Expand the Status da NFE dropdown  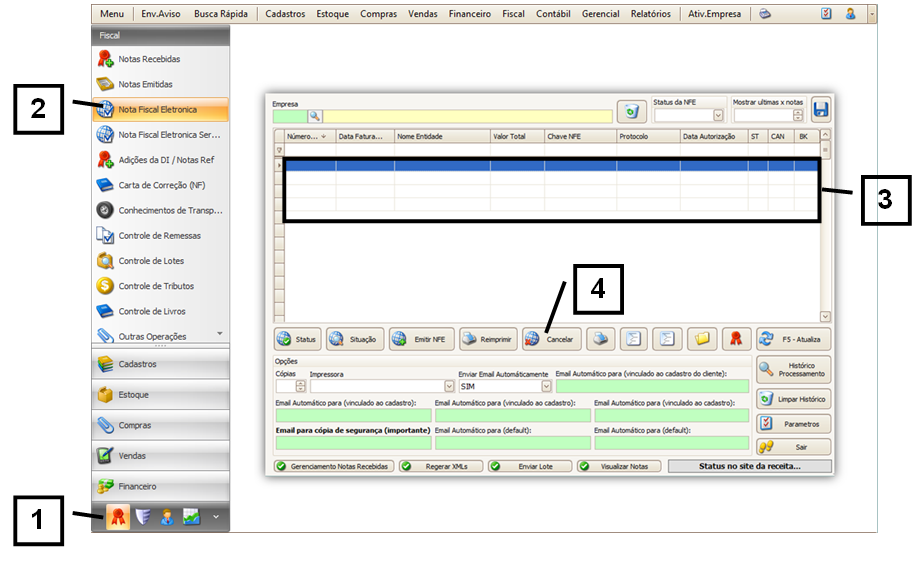click(717, 116)
